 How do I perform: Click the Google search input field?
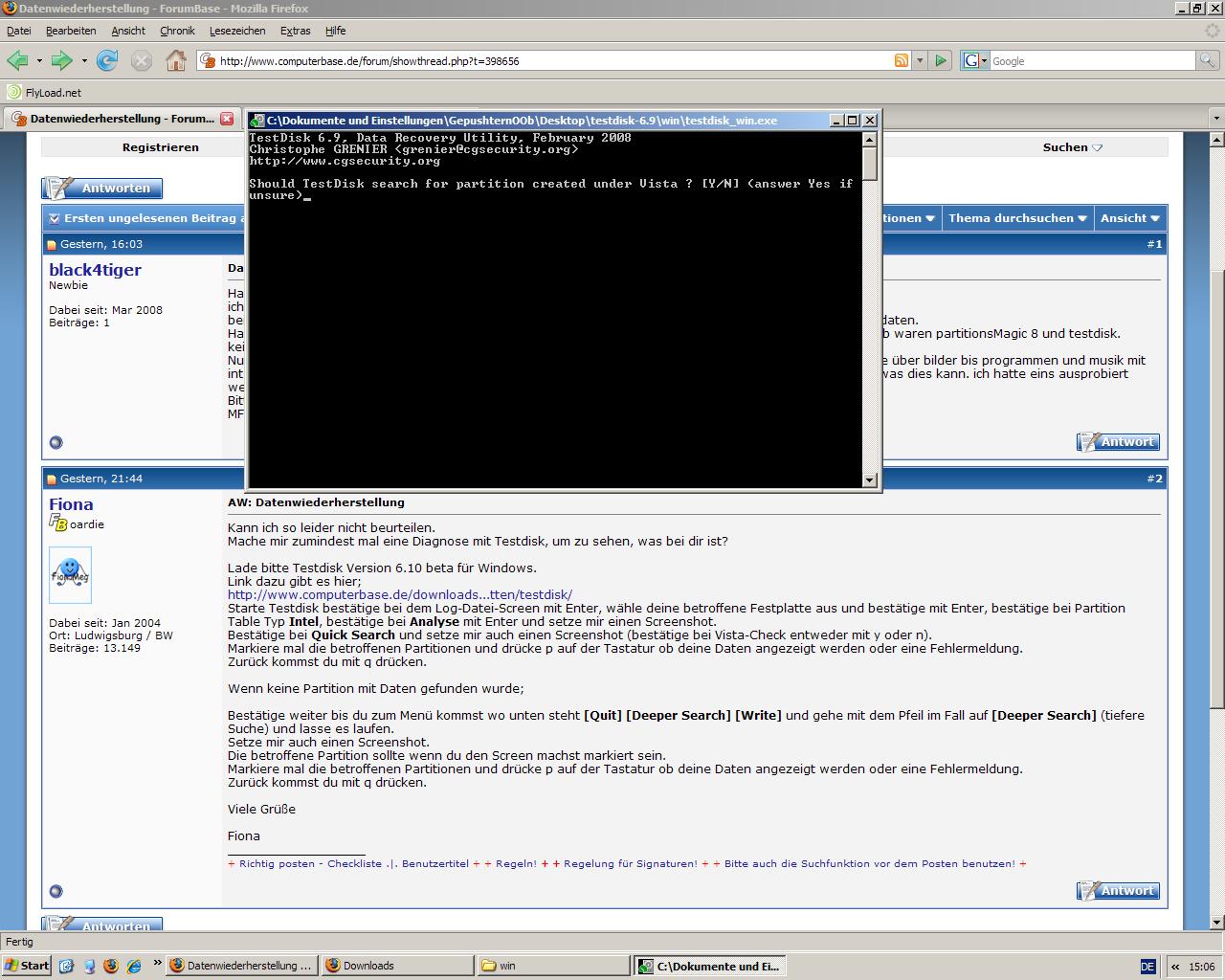tap(1092, 60)
